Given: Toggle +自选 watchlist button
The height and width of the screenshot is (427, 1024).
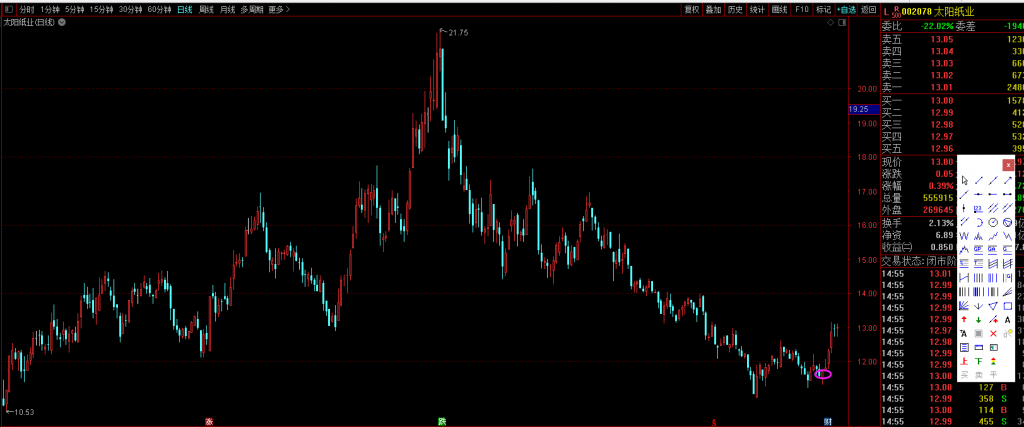Looking at the screenshot, I should 847,9.
